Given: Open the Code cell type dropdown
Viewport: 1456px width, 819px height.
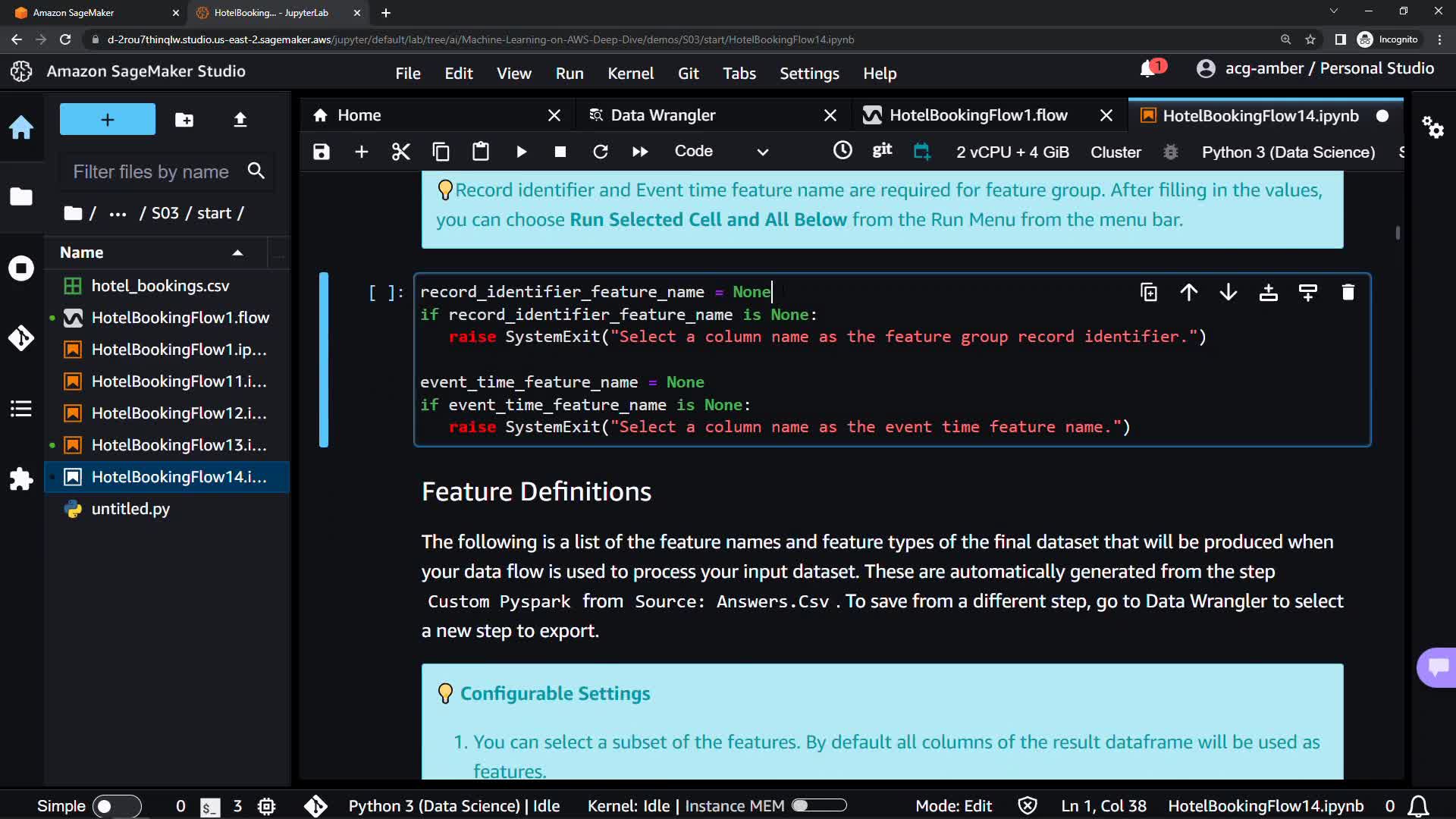Looking at the screenshot, I should click(x=720, y=152).
